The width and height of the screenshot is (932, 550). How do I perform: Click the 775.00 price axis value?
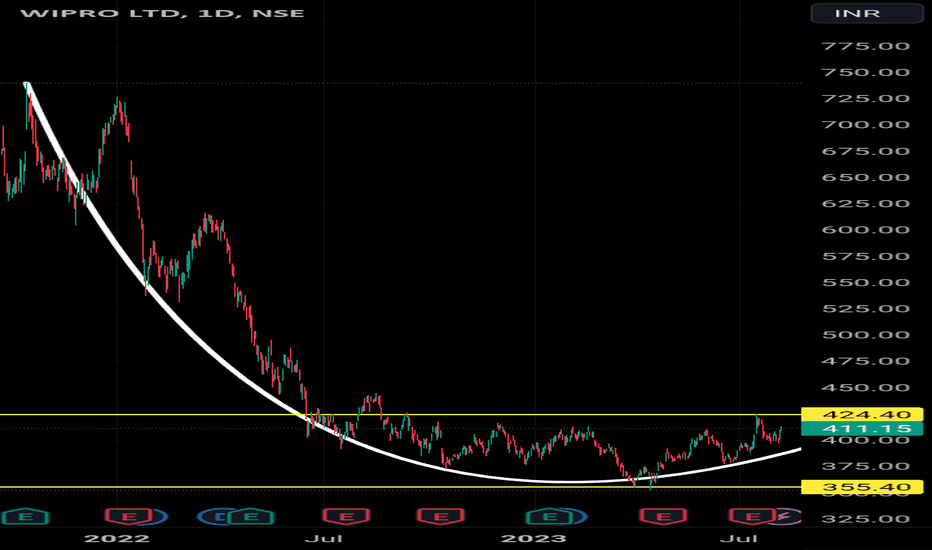(x=865, y=46)
